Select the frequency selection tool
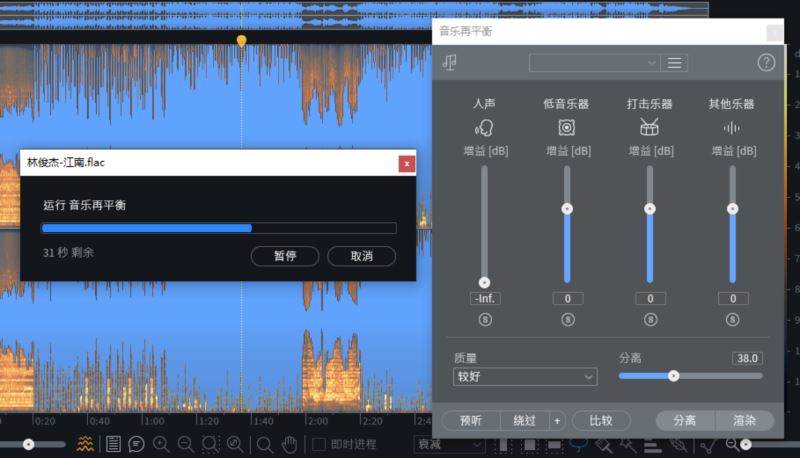 pos(554,445)
